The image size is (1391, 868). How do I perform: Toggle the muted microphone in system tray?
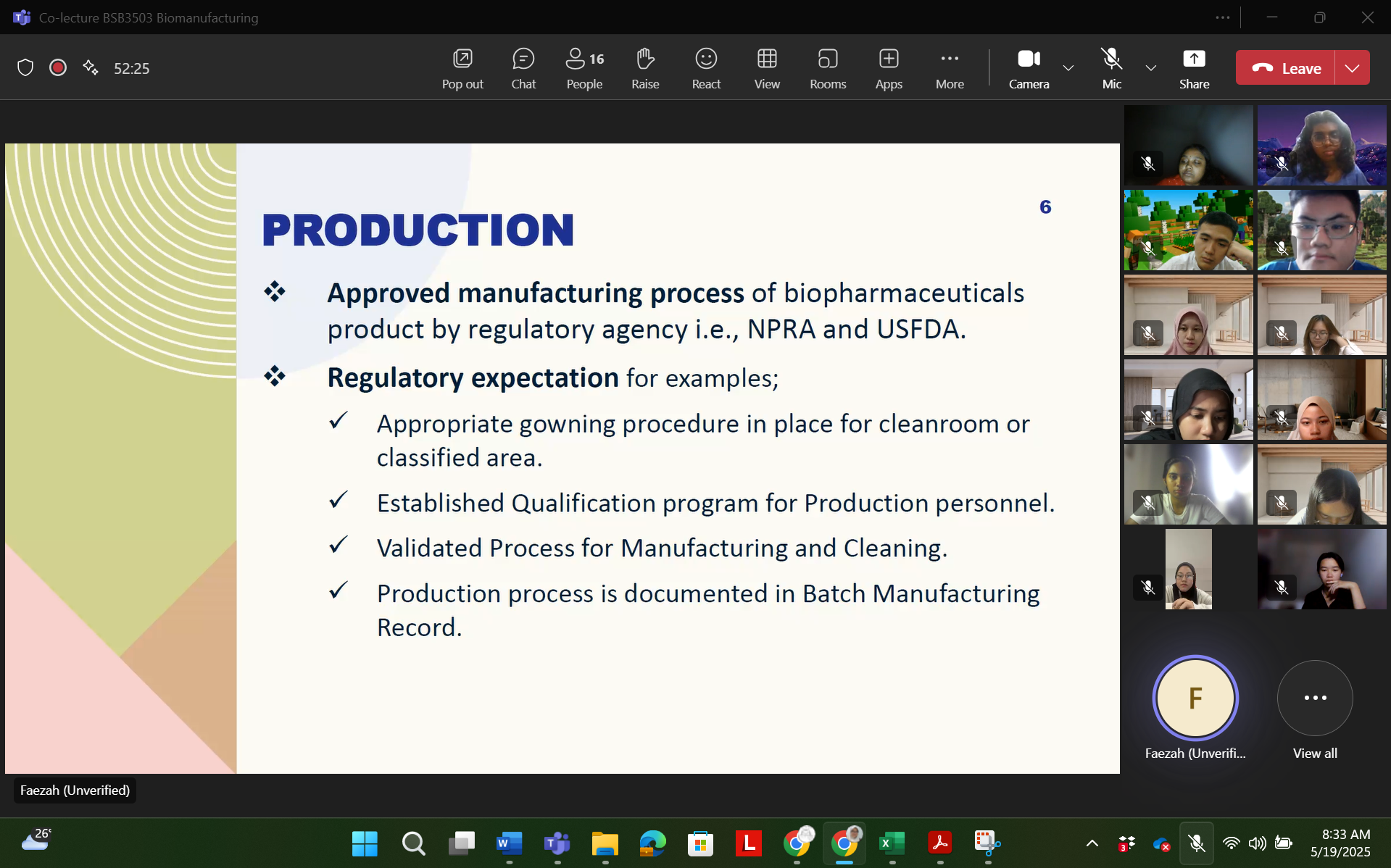pyautogui.click(x=1196, y=843)
